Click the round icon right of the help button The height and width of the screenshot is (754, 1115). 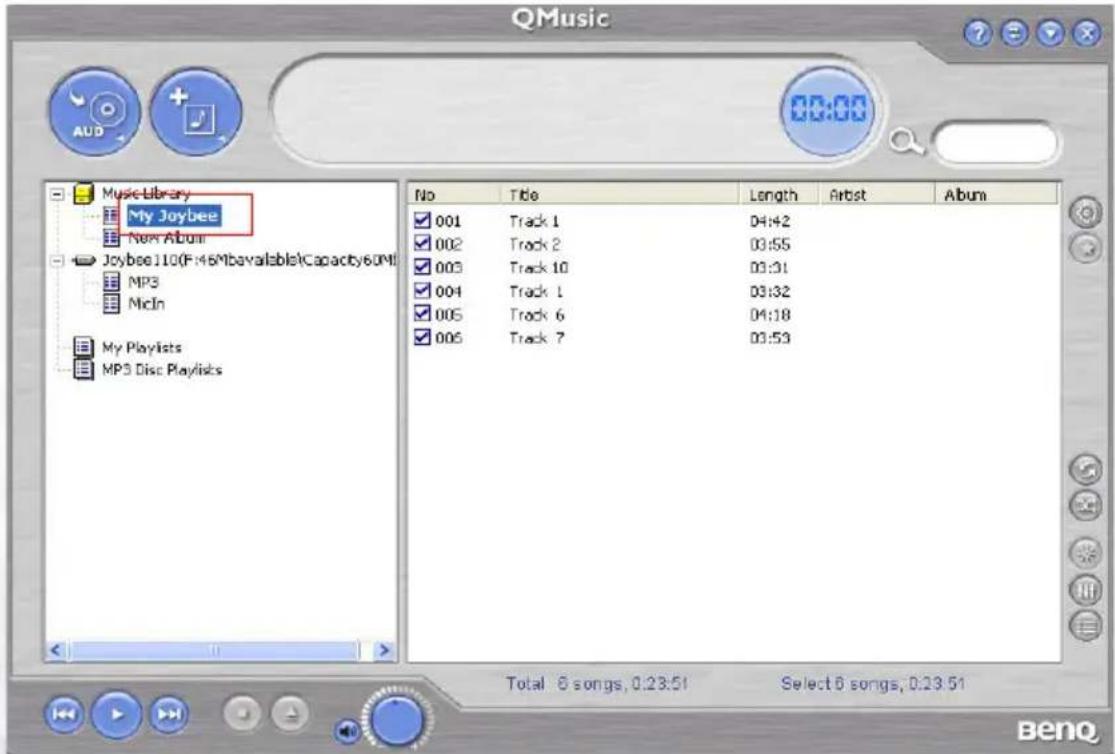[1014, 33]
